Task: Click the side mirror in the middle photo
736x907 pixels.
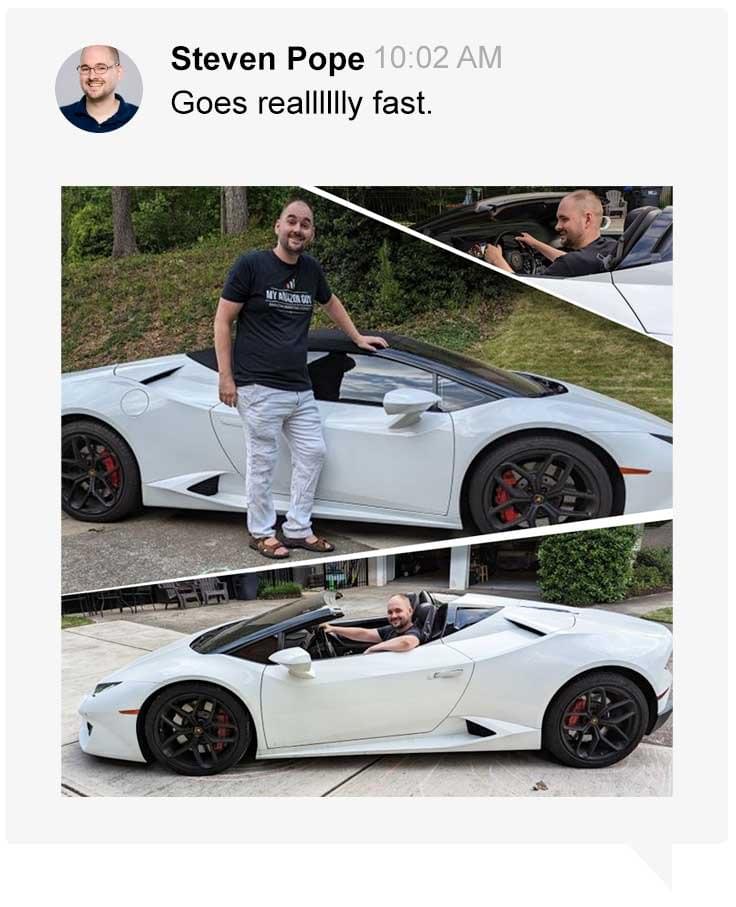Action: coord(410,406)
